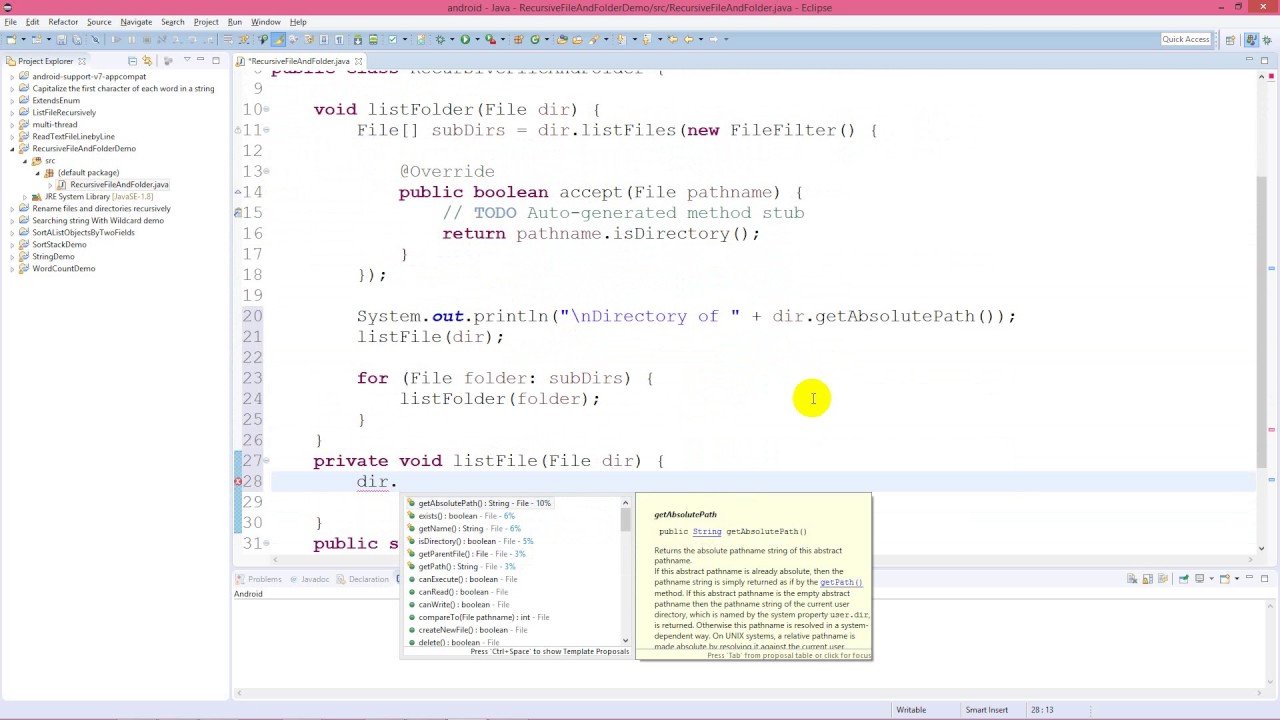
Task: Open the Refactor menu
Action: click(x=63, y=21)
